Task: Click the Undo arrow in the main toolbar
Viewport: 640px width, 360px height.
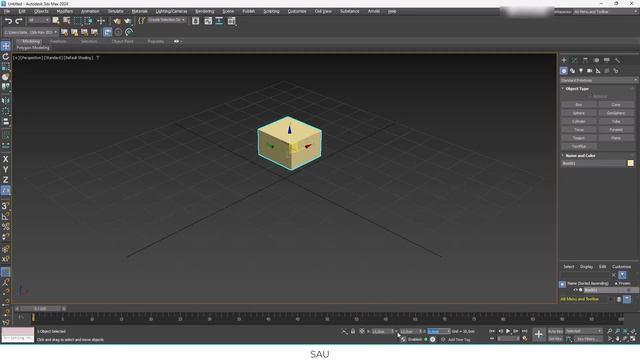Action: pyautogui.click(x=8, y=20)
